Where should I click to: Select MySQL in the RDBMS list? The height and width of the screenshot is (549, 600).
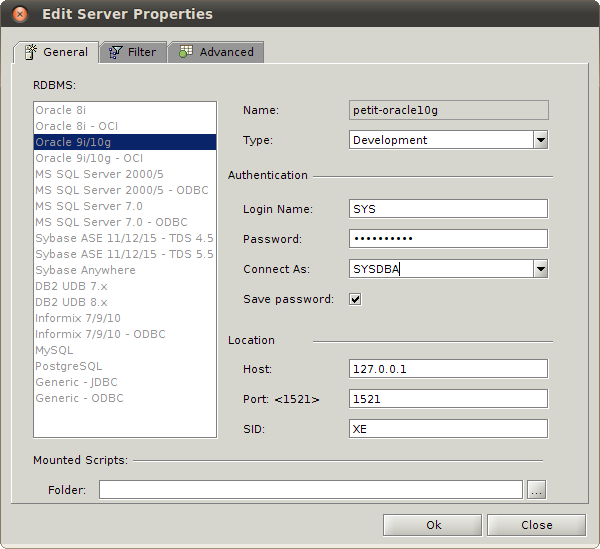125,350
